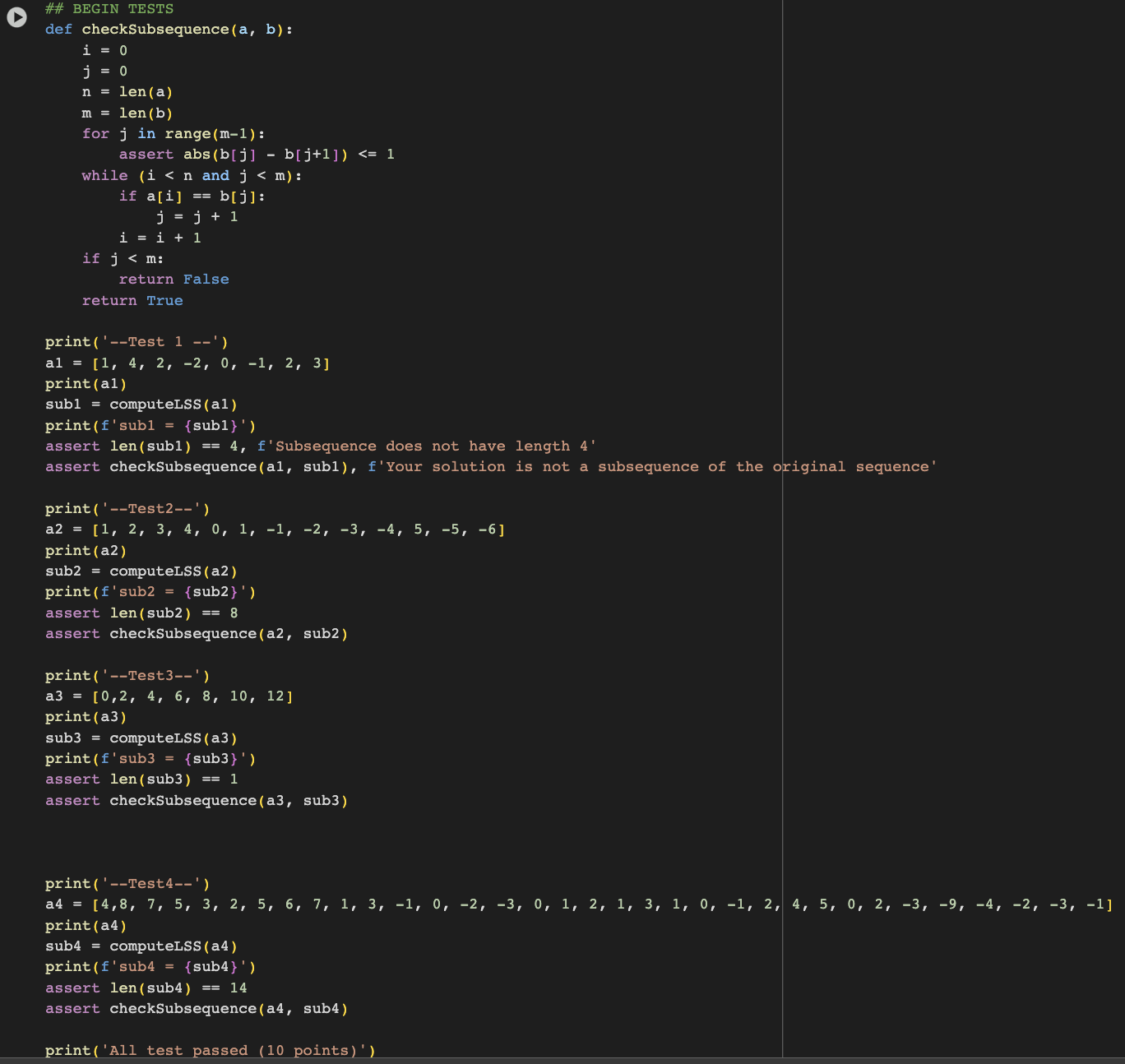
Task: Click the 'while (i < n and j < m):' line
Action: click(192, 176)
